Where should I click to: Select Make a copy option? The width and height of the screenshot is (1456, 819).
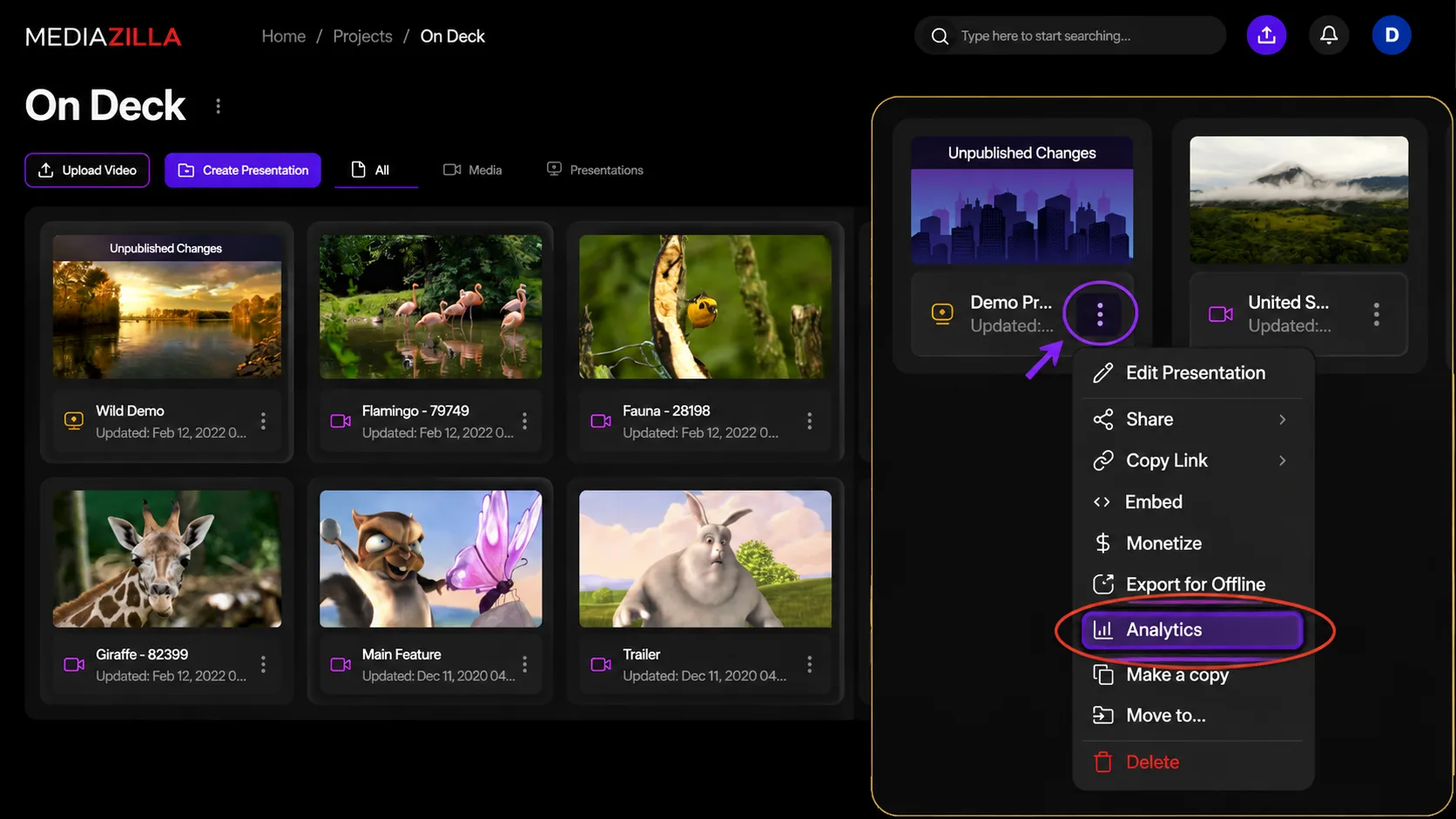1192,675
